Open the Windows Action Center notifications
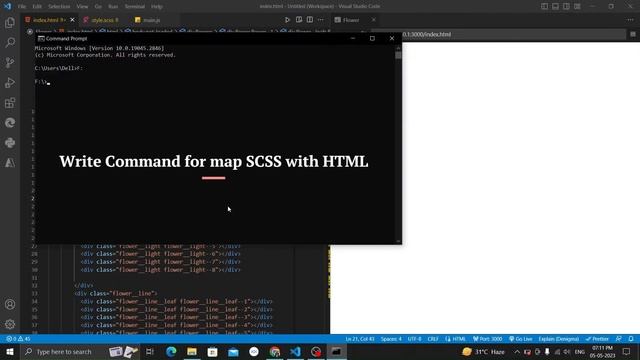640x360 pixels. [x=627, y=351]
